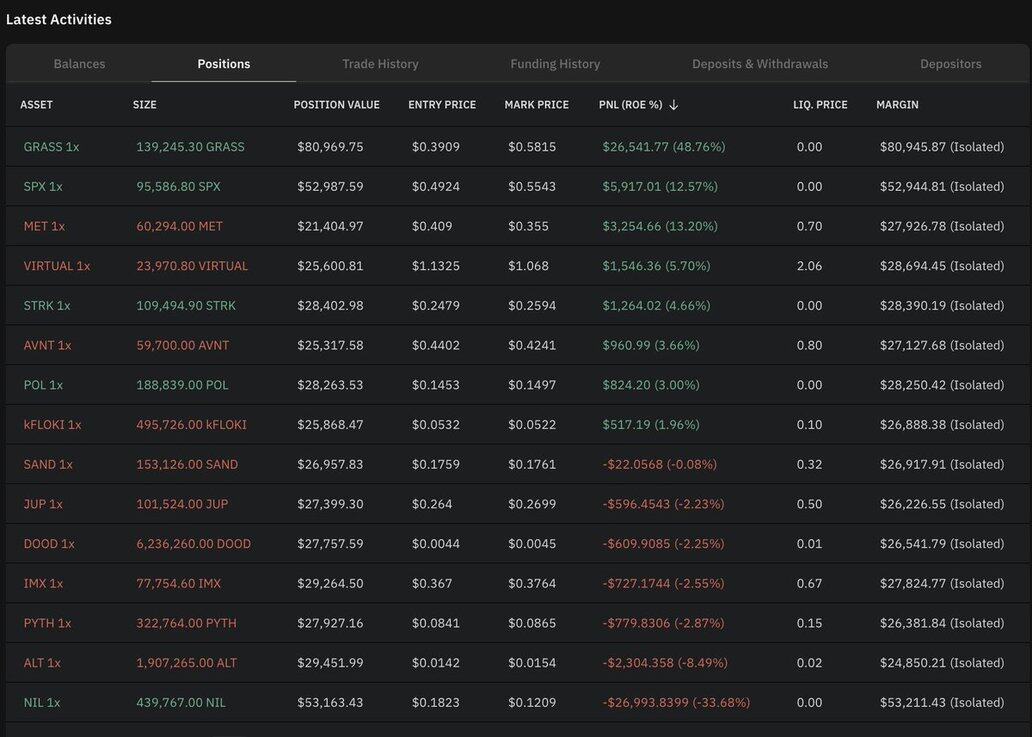Select the Funding History tab
This screenshot has height=737, width=1032.
coord(555,64)
